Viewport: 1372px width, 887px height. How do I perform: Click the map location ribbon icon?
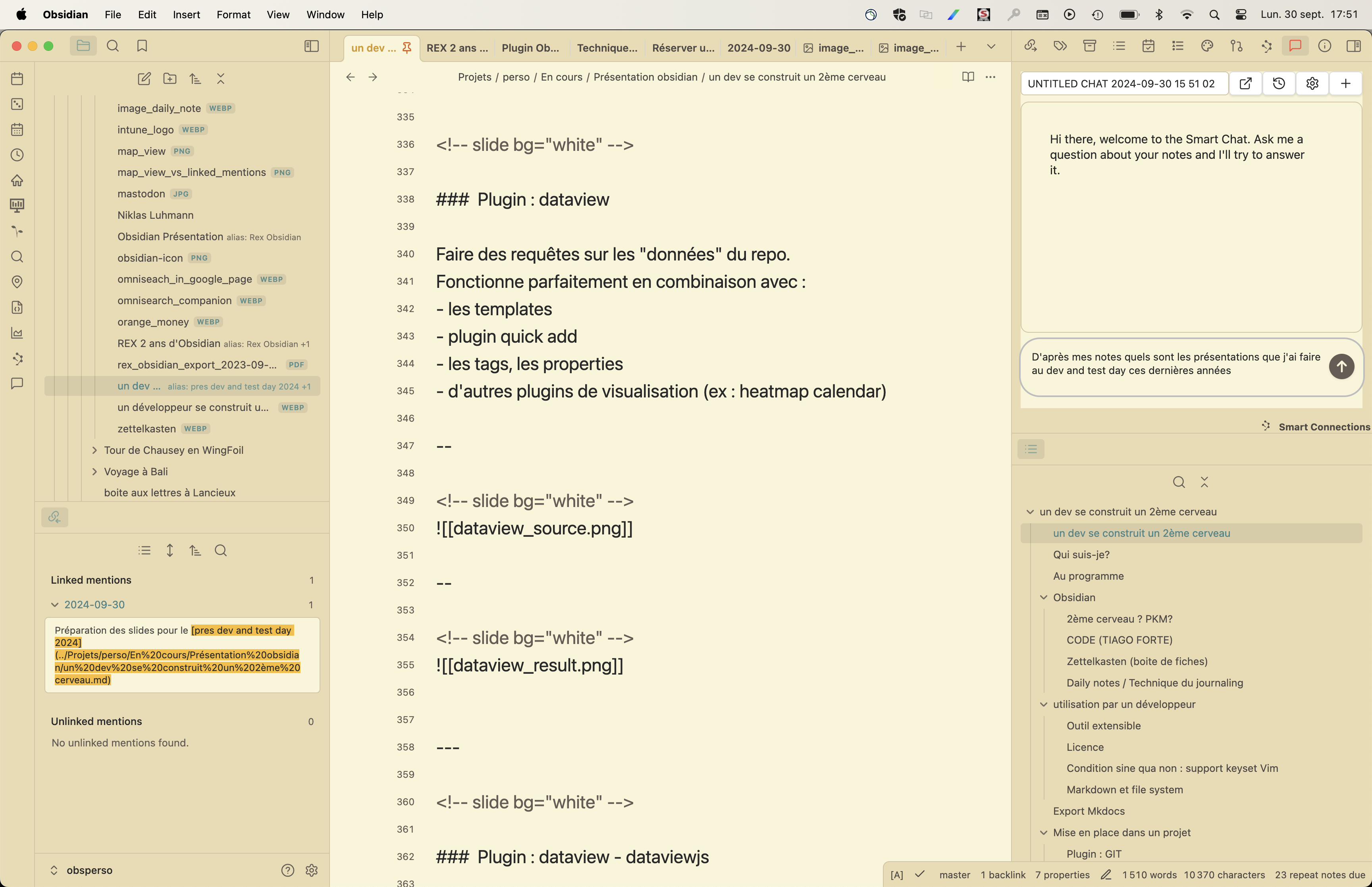[17, 282]
